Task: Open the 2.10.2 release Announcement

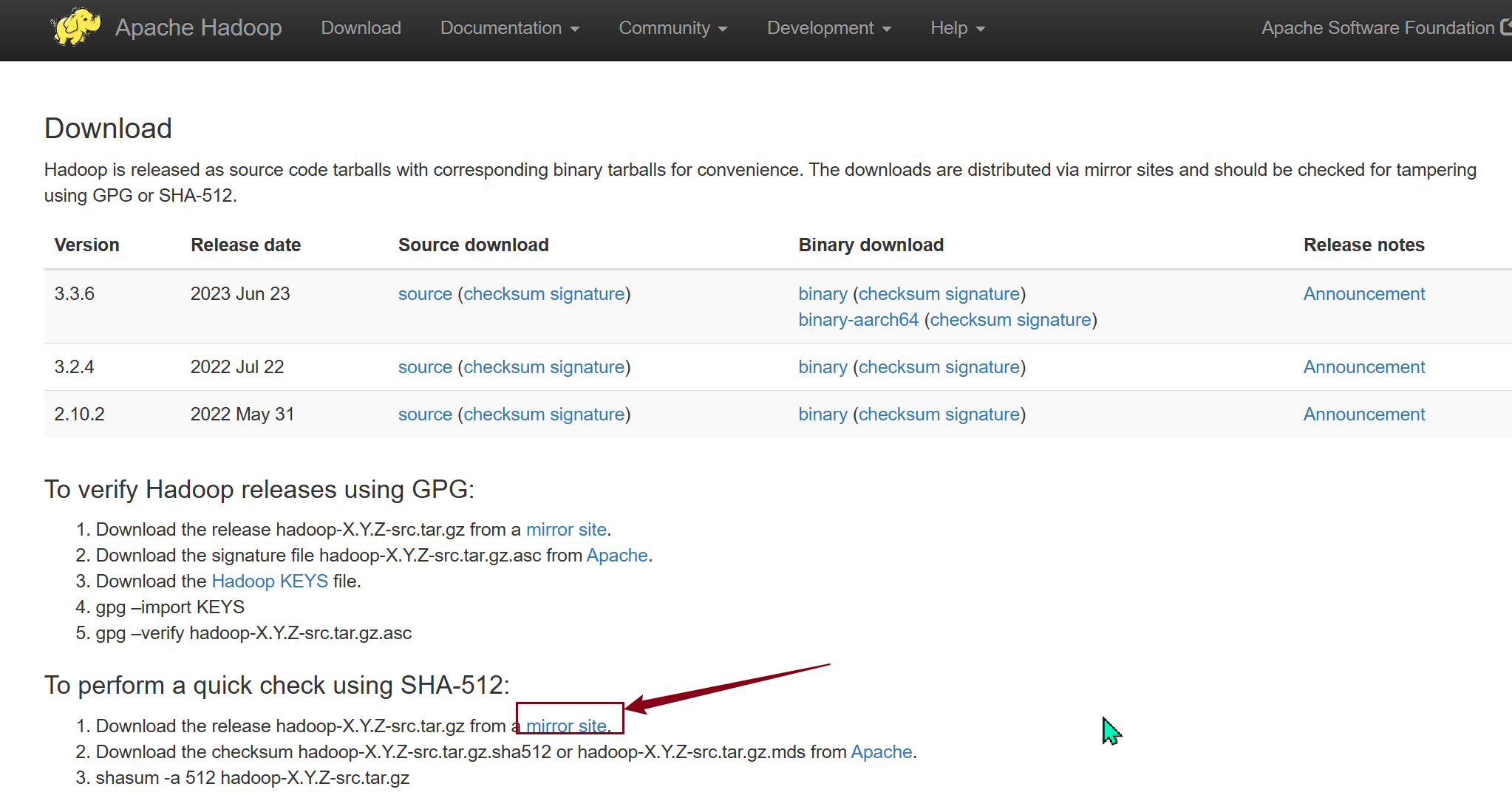Action: [1364, 414]
